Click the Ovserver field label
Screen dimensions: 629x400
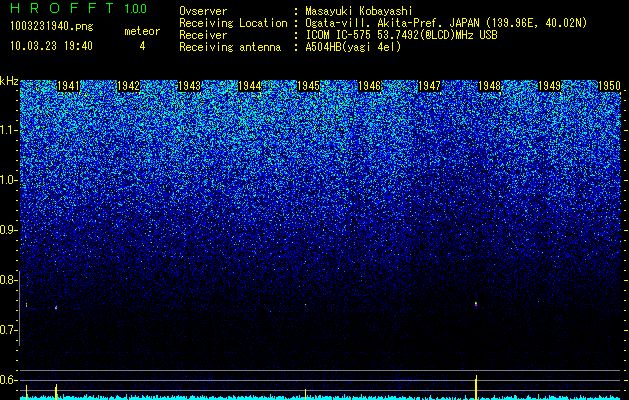[x=203, y=11]
